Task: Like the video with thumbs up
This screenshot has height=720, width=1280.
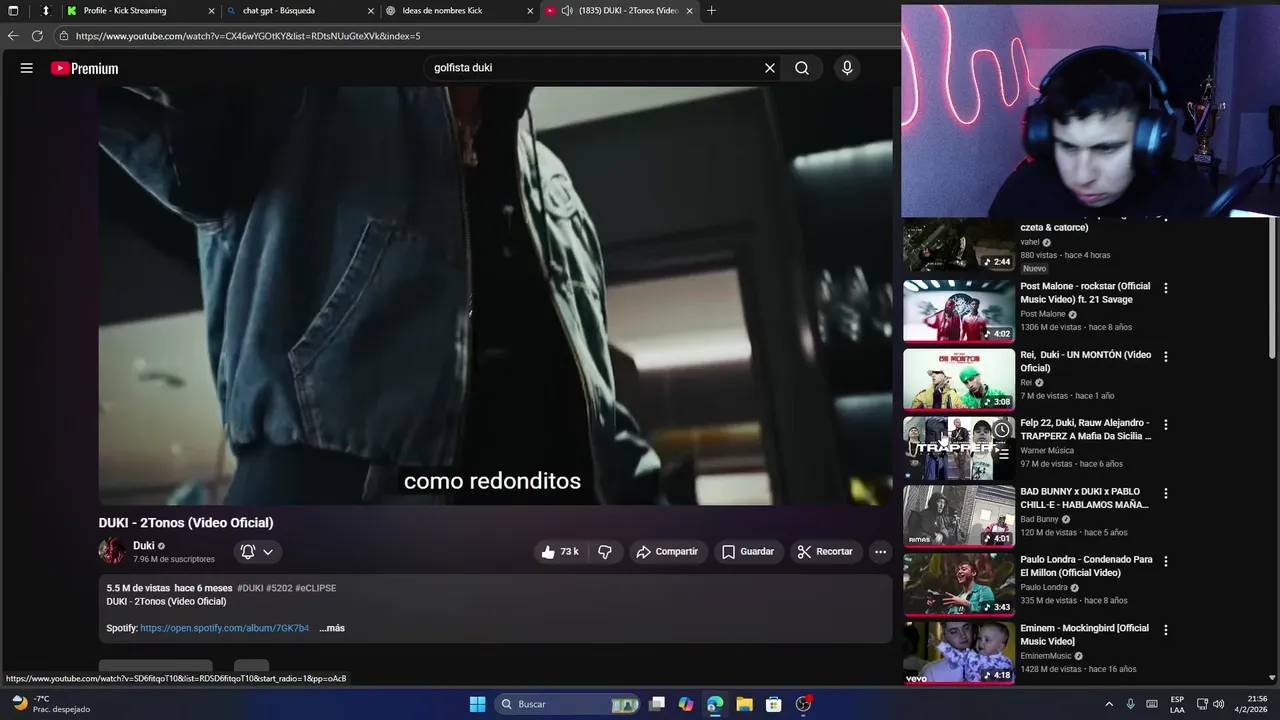Action: (560, 552)
